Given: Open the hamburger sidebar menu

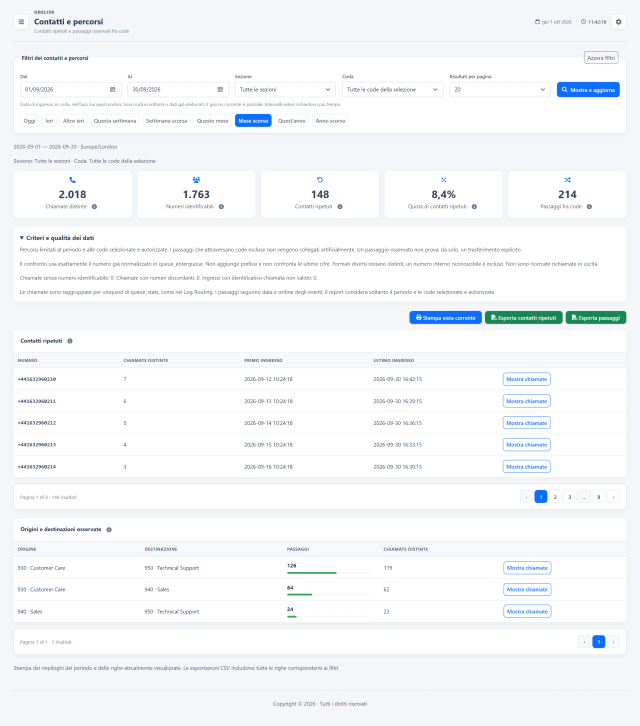Looking at the screenshot, I should tap(21, 22).
